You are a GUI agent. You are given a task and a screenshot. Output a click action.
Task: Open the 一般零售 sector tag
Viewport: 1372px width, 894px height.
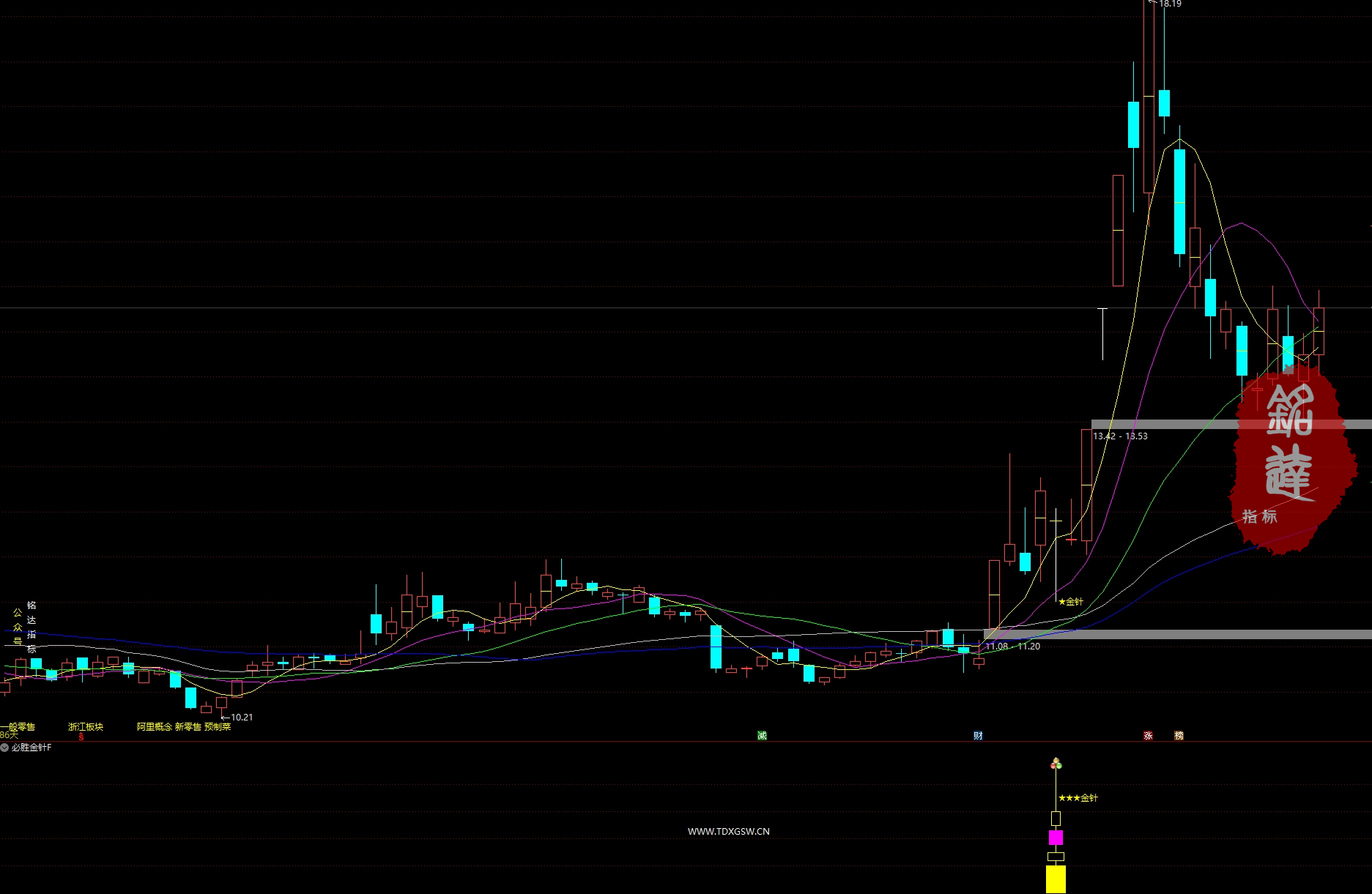[19, 726]
